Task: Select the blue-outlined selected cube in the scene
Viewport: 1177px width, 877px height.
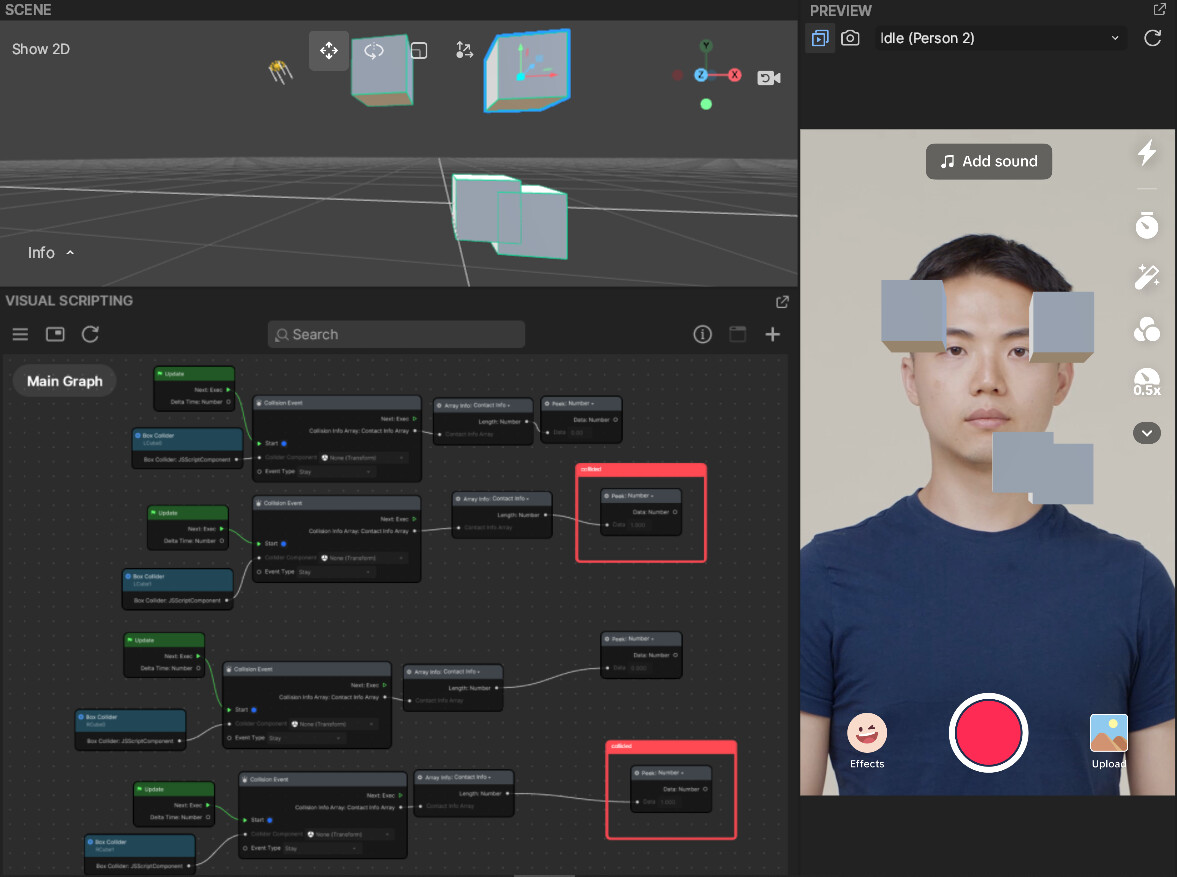Action: pyautogui.click(x=528, y=72)
